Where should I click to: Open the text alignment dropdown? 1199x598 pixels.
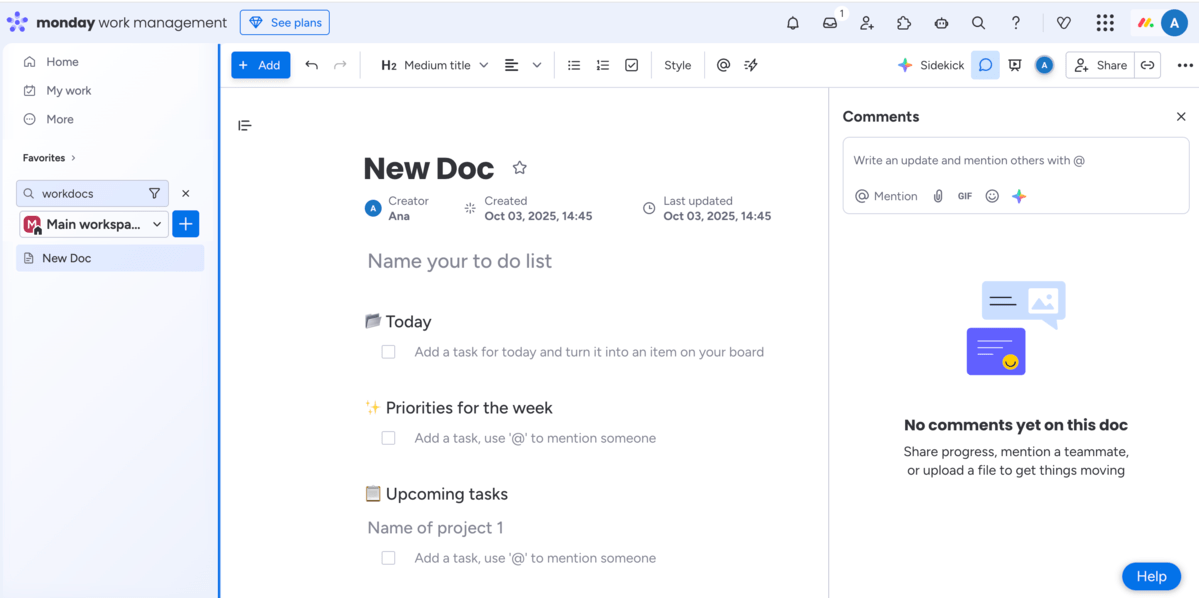point(536,64)
